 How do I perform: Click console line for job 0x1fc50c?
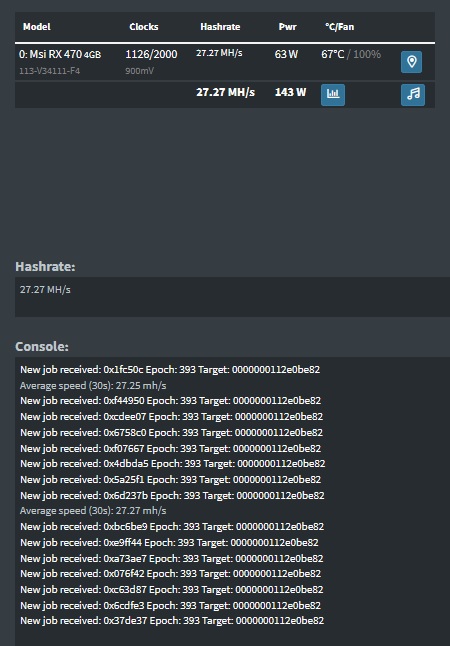click(x=170, y=370)
